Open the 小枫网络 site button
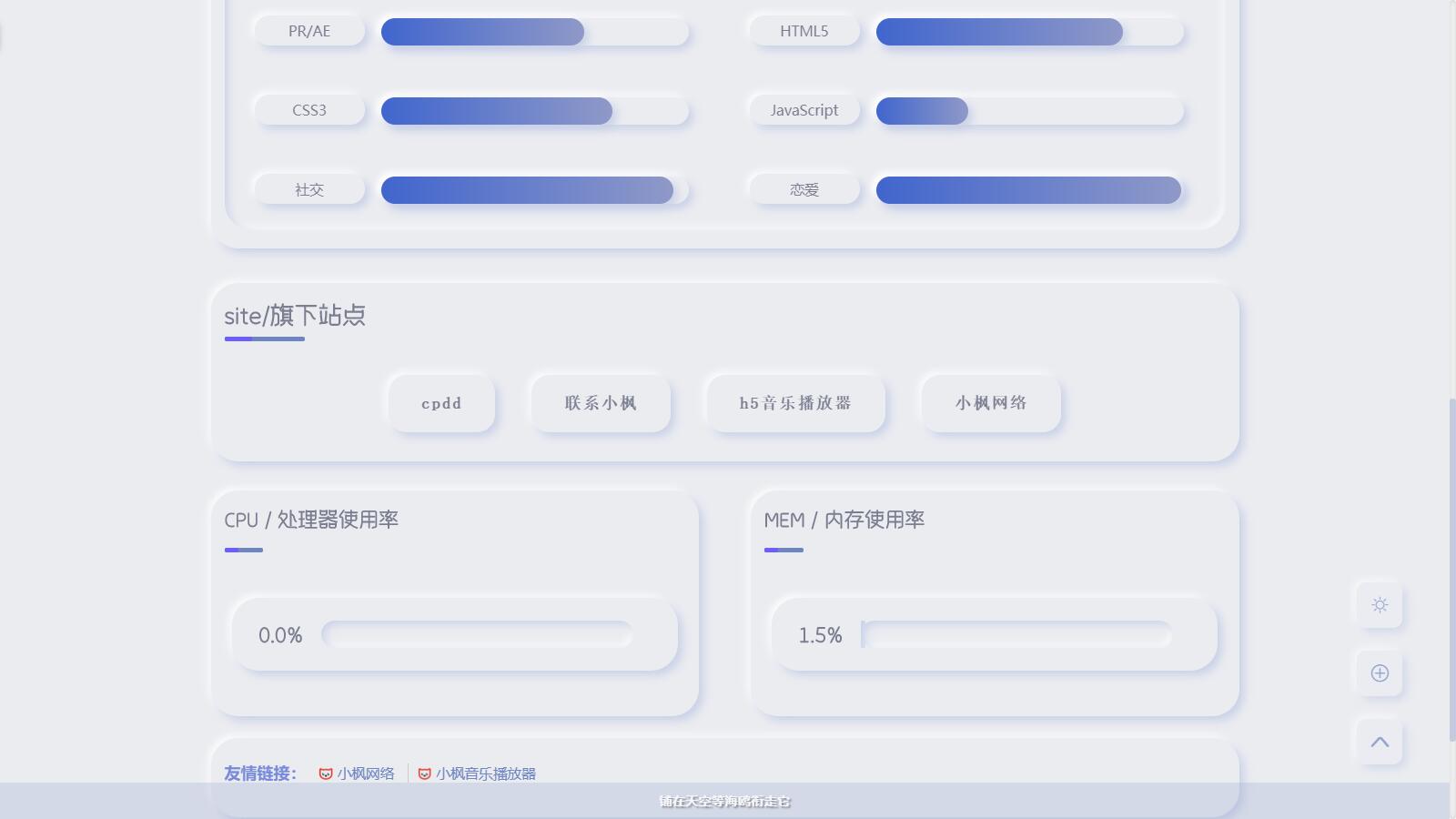 coord(991,403)
